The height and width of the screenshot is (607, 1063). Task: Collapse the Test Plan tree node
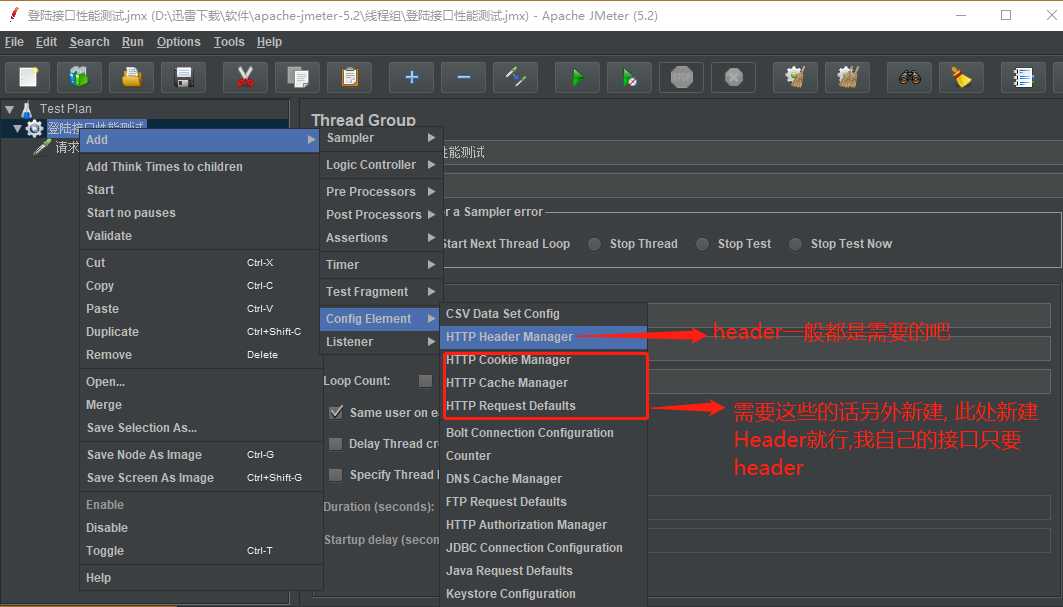(x=9, y=109)
